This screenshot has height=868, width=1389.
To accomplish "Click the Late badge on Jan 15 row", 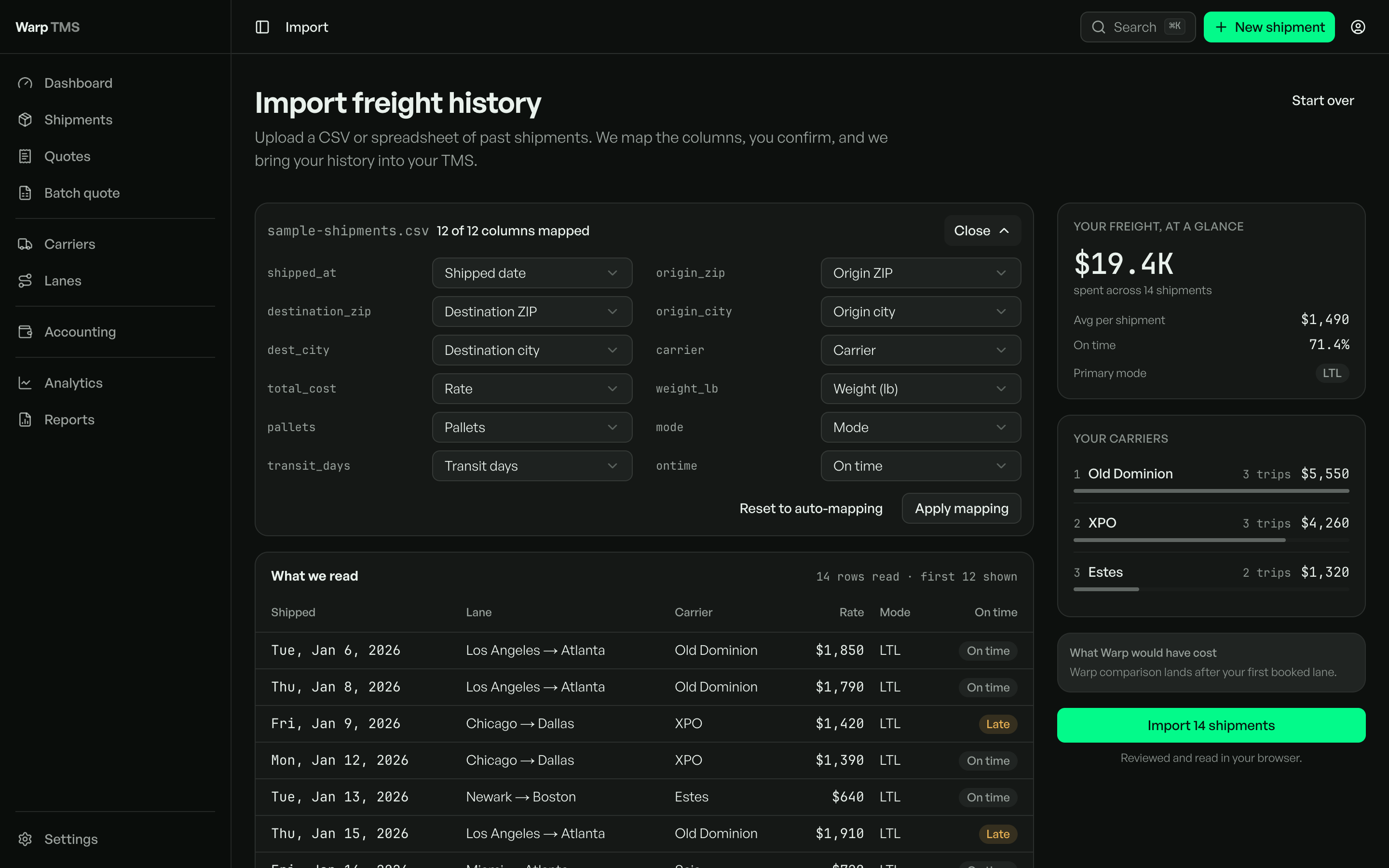I will pyautogui.click(x=997, y=834).
